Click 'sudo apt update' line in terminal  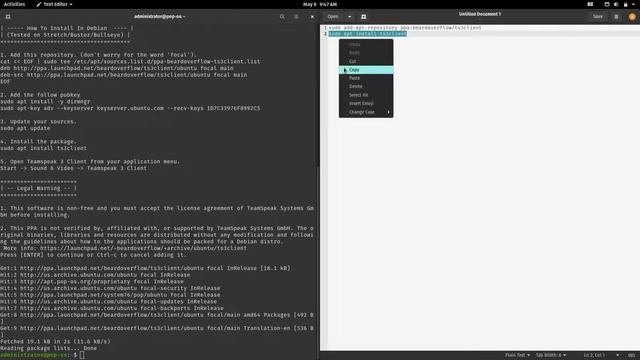(x=25, y=128)
